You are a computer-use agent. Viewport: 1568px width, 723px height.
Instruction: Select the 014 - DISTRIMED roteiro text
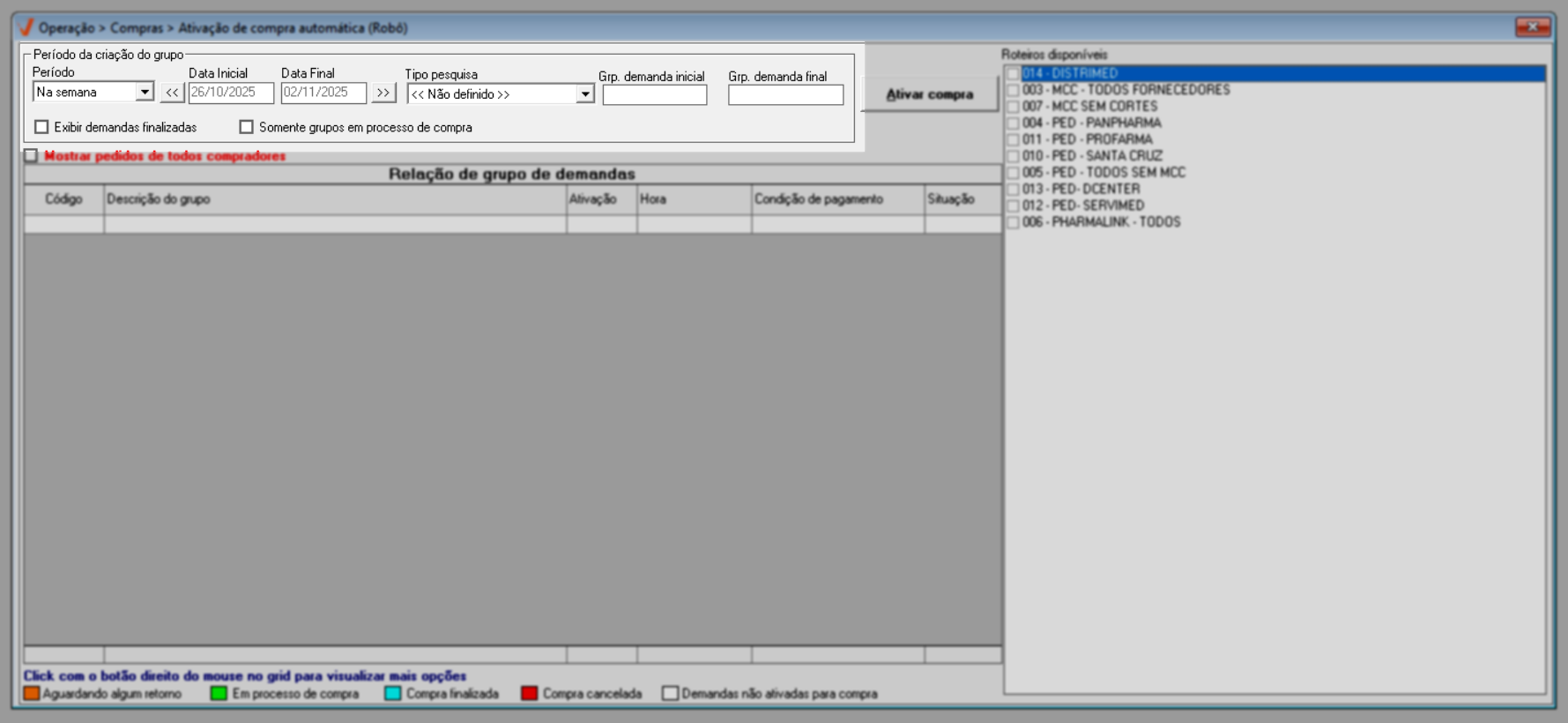point(1070,74)
